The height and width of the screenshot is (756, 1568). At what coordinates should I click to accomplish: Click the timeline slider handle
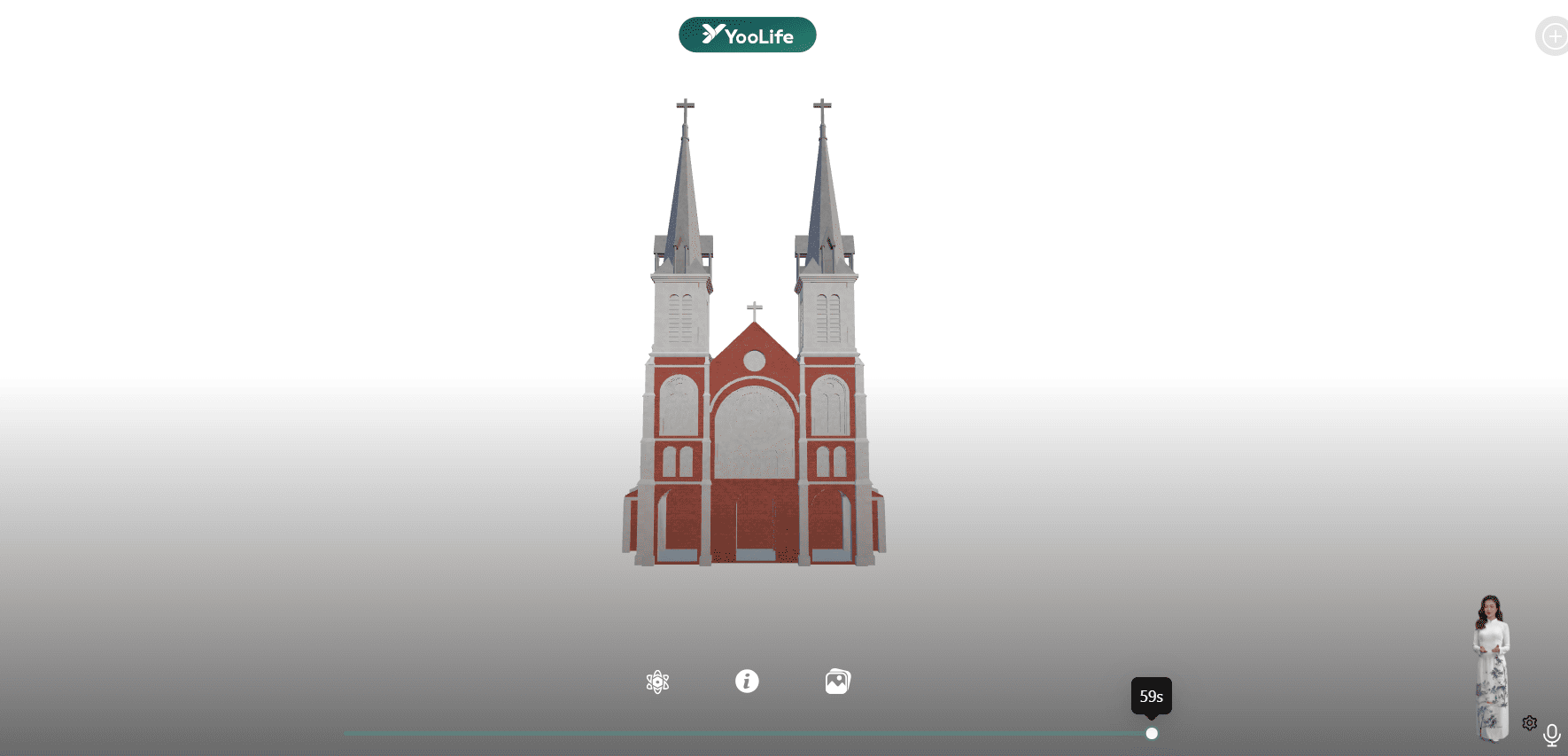(1152, 733)
